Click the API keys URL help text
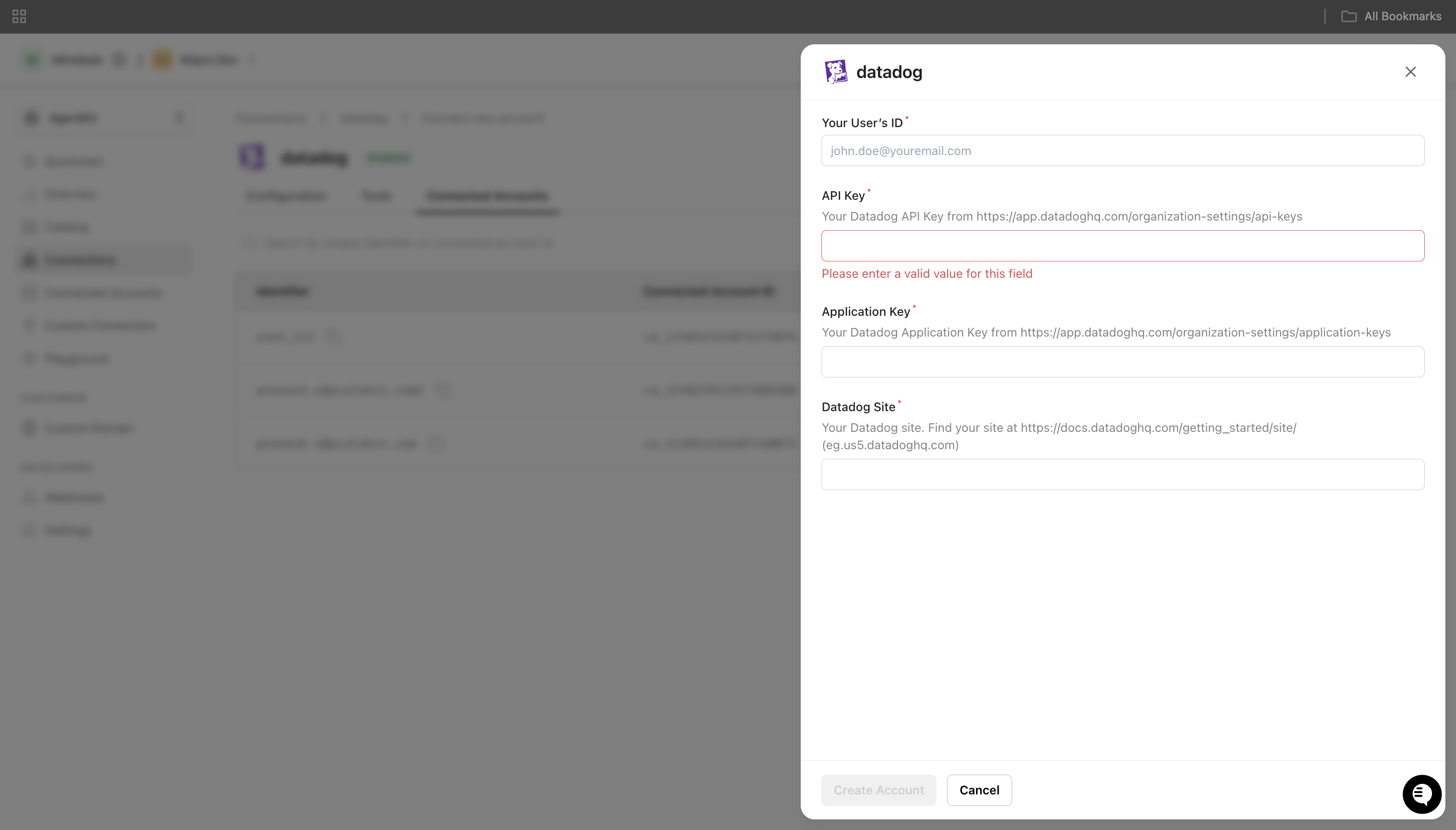The image size is (1456, 830). tap(1062, 217)
